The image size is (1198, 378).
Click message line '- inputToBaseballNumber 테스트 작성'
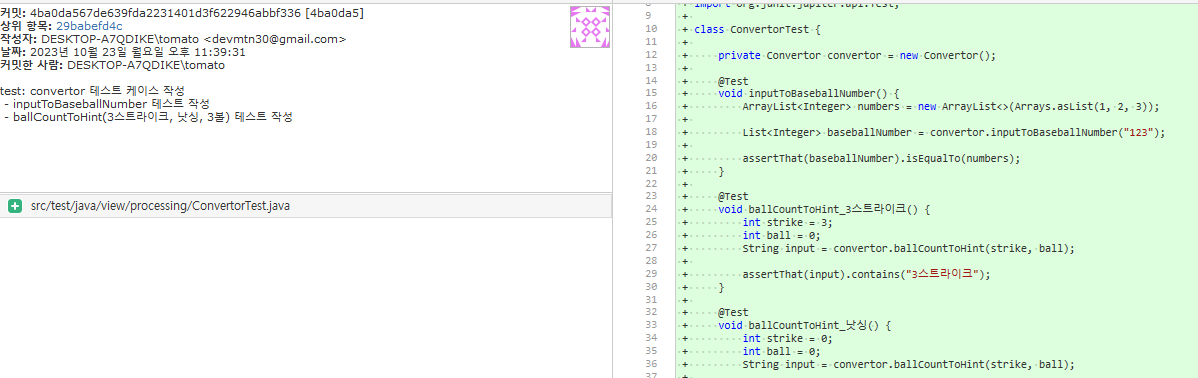(106, 103)
